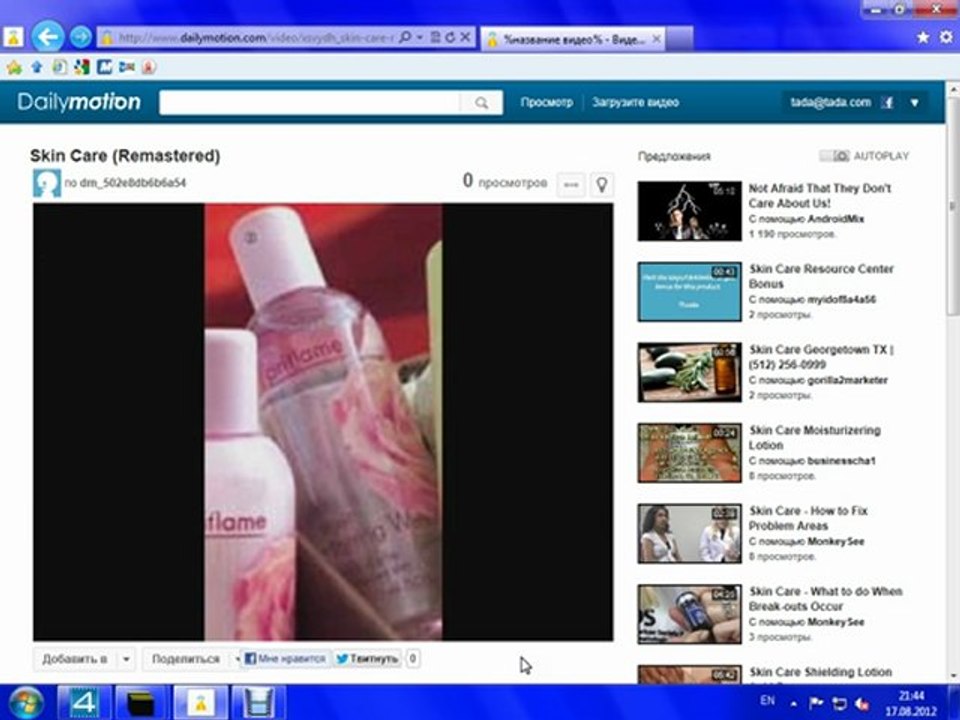Screen dimensions: 960x720
Task: Open the Windows Start button
Action: click(x=26, y=702)
